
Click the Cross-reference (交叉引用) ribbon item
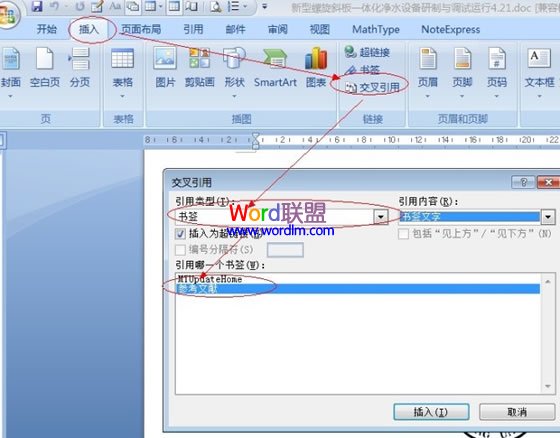click(x=372, y=87)
